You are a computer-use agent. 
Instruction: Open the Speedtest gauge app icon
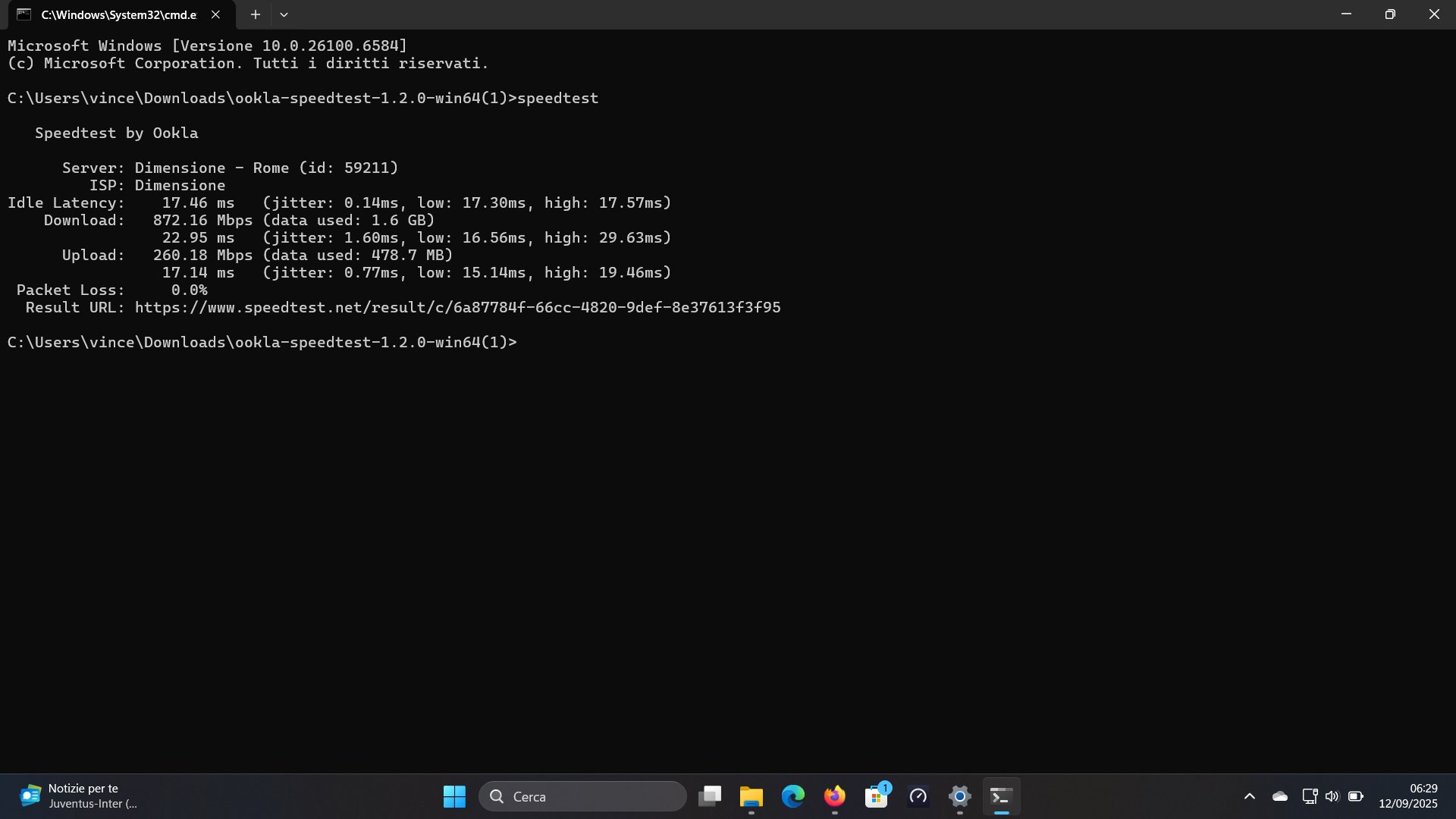coord(918,796)
